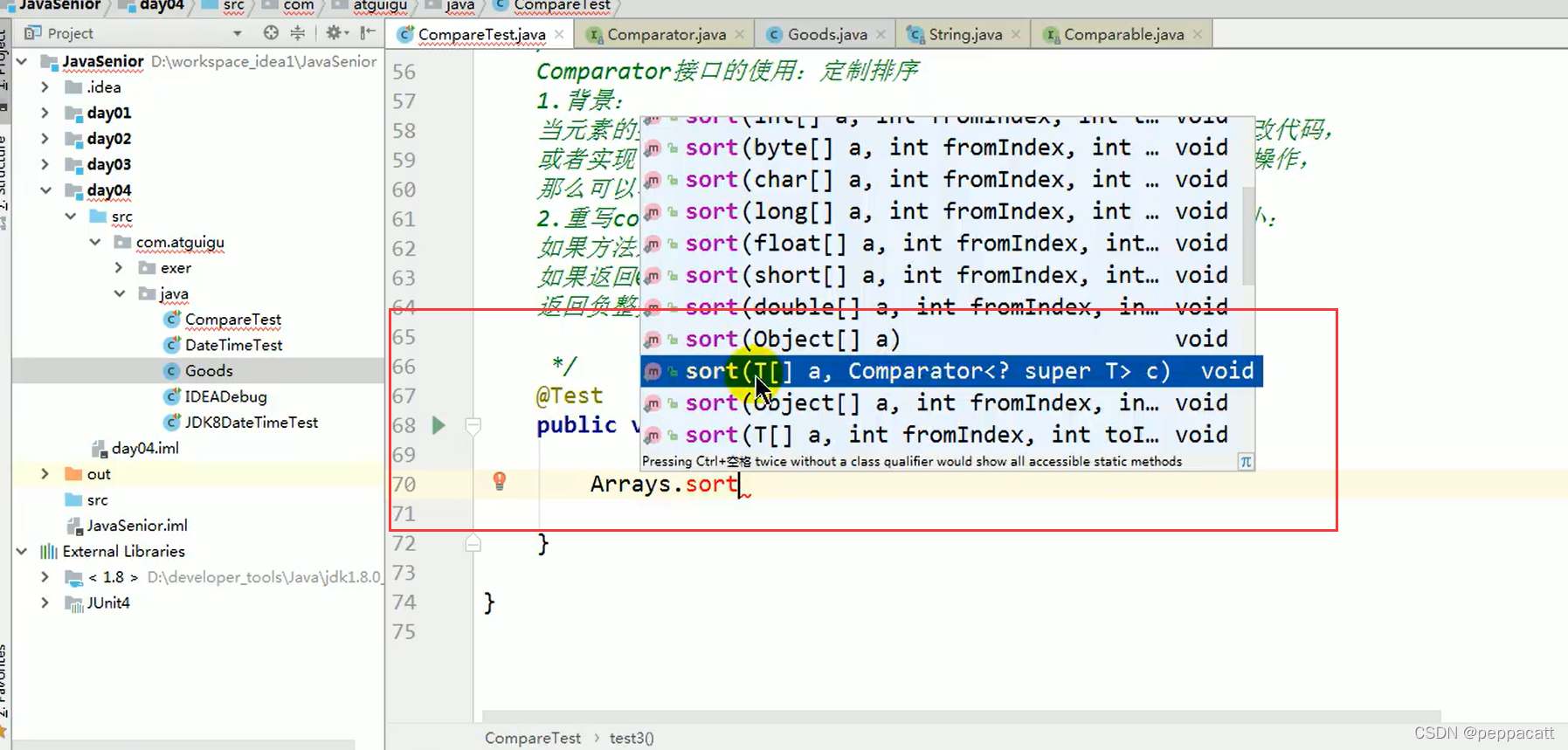Screen dimensions: 1568x750
Task: Switch to the String.java tab
Action: coord(965,34)
